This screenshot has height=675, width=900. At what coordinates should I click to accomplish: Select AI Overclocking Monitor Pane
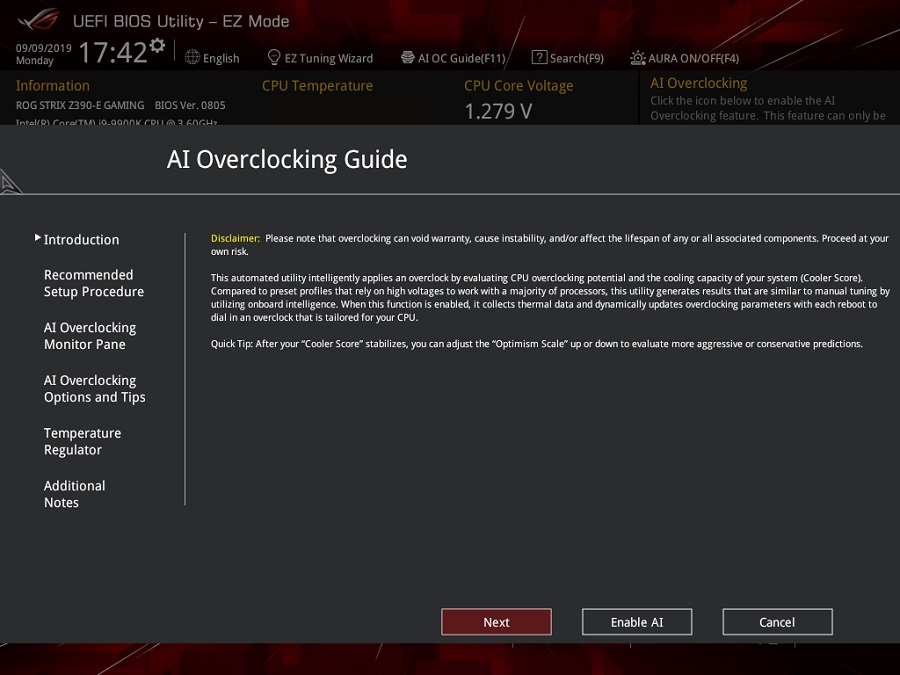[x=90, y=336]
